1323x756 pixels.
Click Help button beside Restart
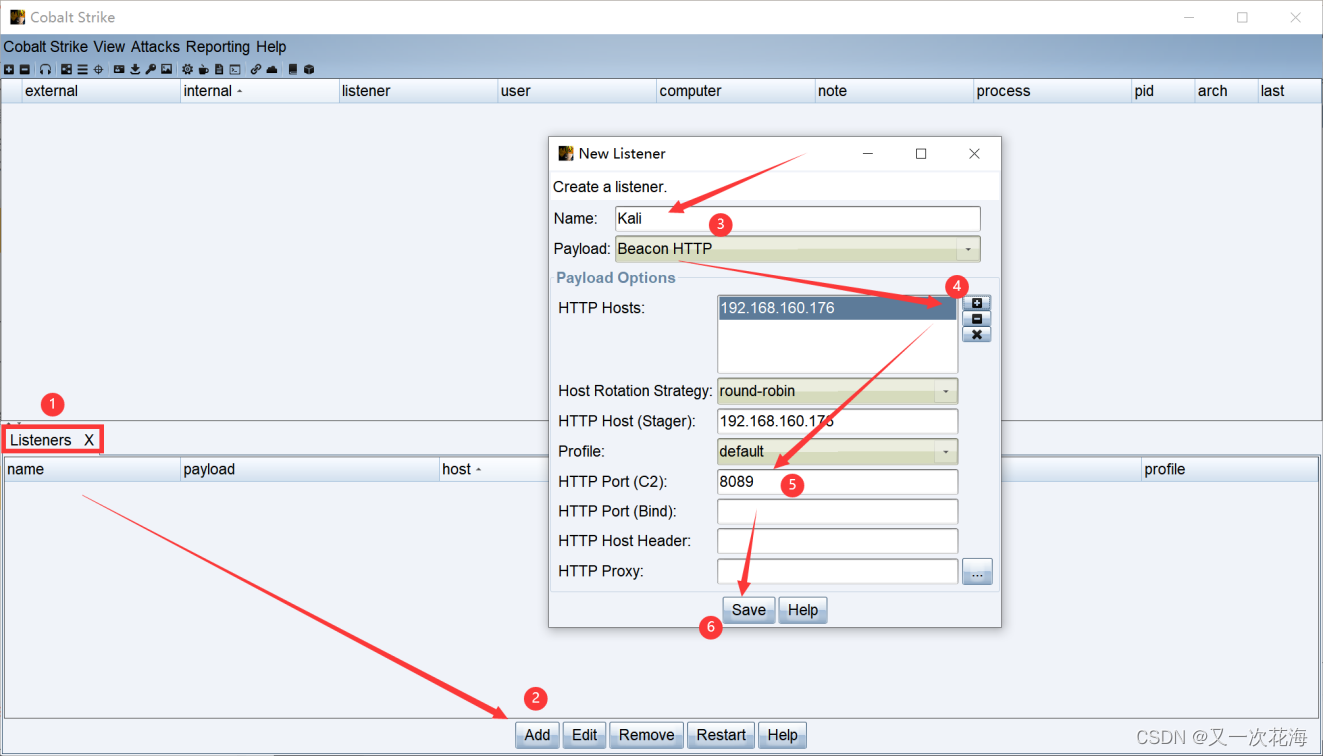[x=783, y=735]
